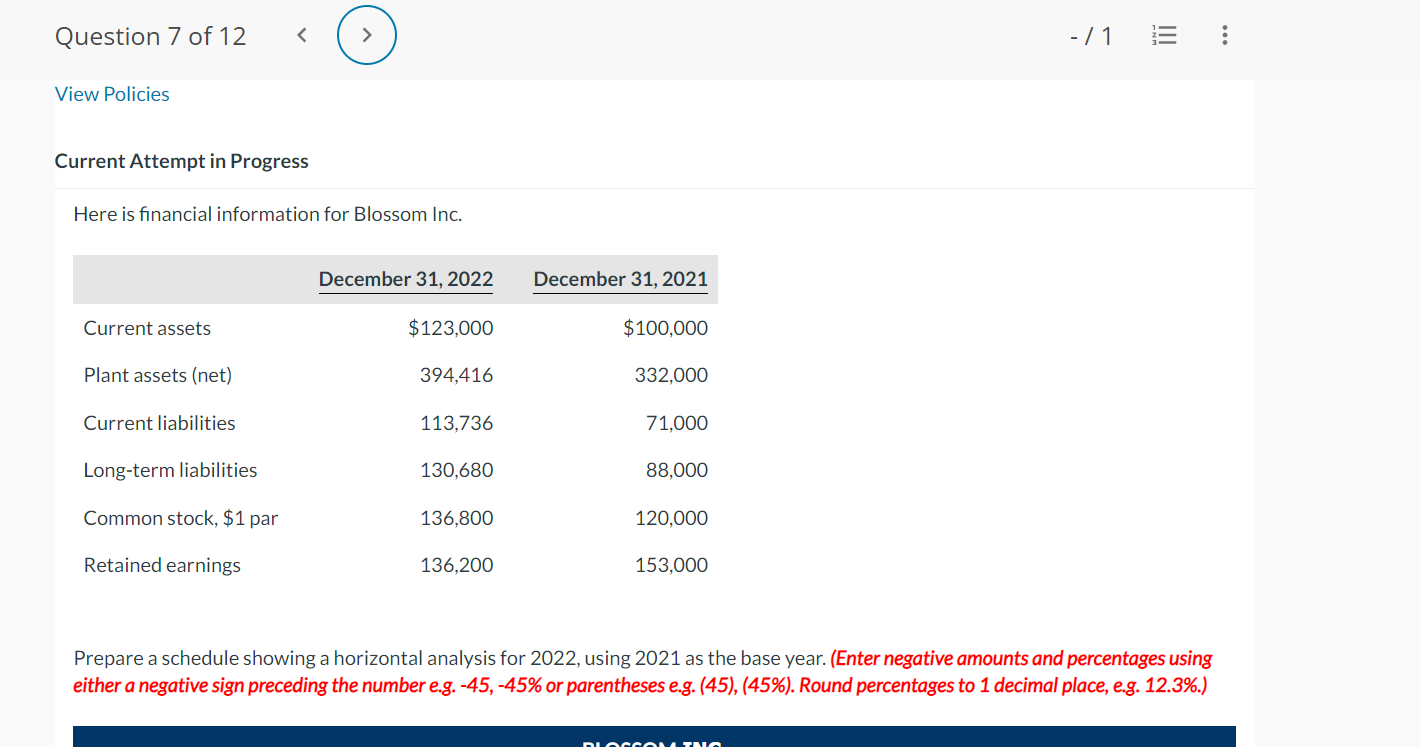This screenshot has width=1420, height=747.
Task: Click the Question 7 of 12 label
Action: pos(150,35)
